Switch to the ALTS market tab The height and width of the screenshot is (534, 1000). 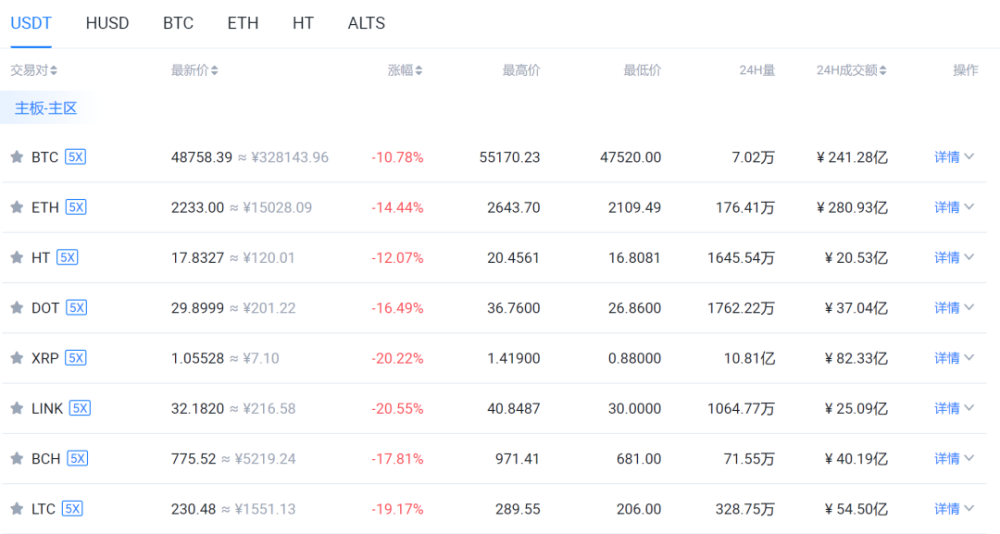click(x=366, y=24)
